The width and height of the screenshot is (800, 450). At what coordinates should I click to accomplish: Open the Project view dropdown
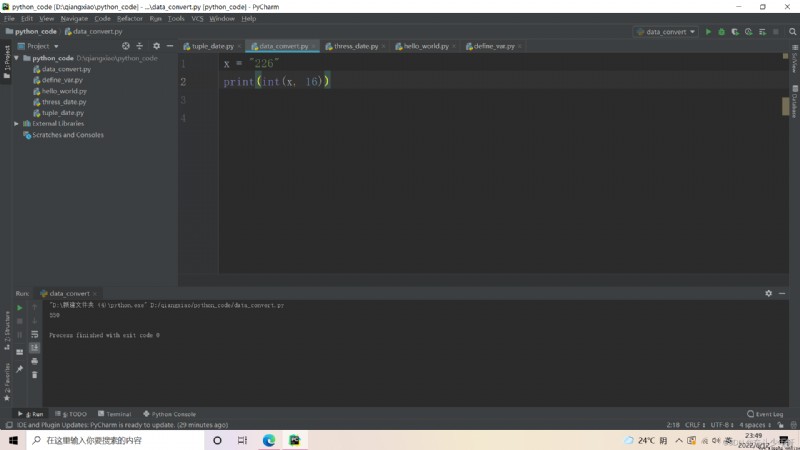click(38, 46)
